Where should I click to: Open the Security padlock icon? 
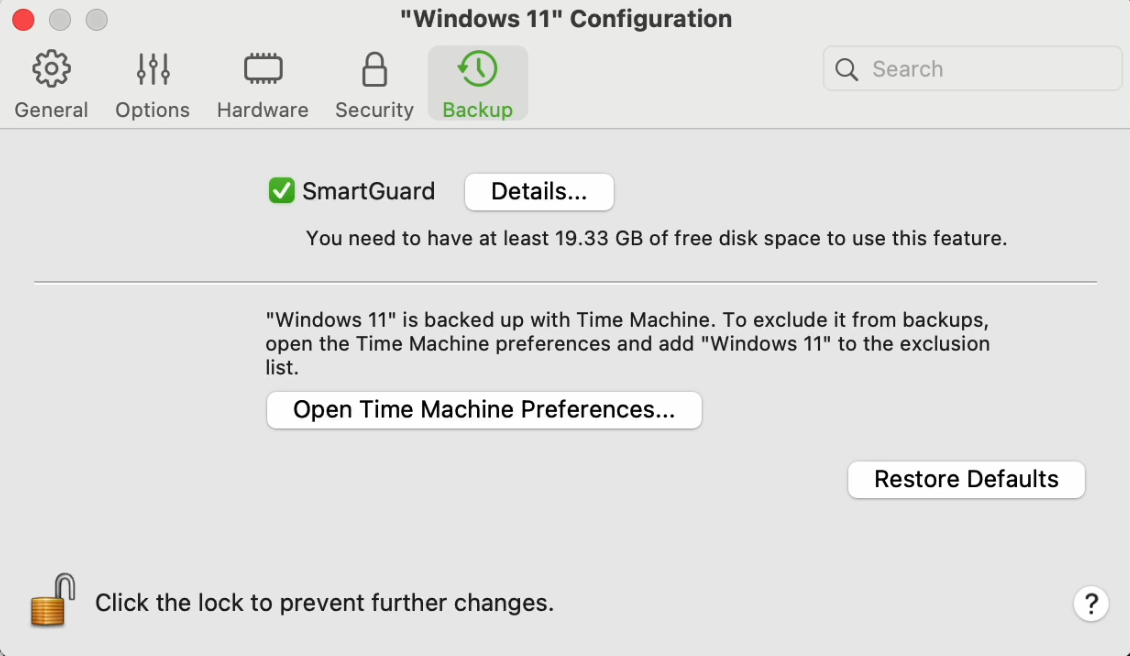[374, 69]
